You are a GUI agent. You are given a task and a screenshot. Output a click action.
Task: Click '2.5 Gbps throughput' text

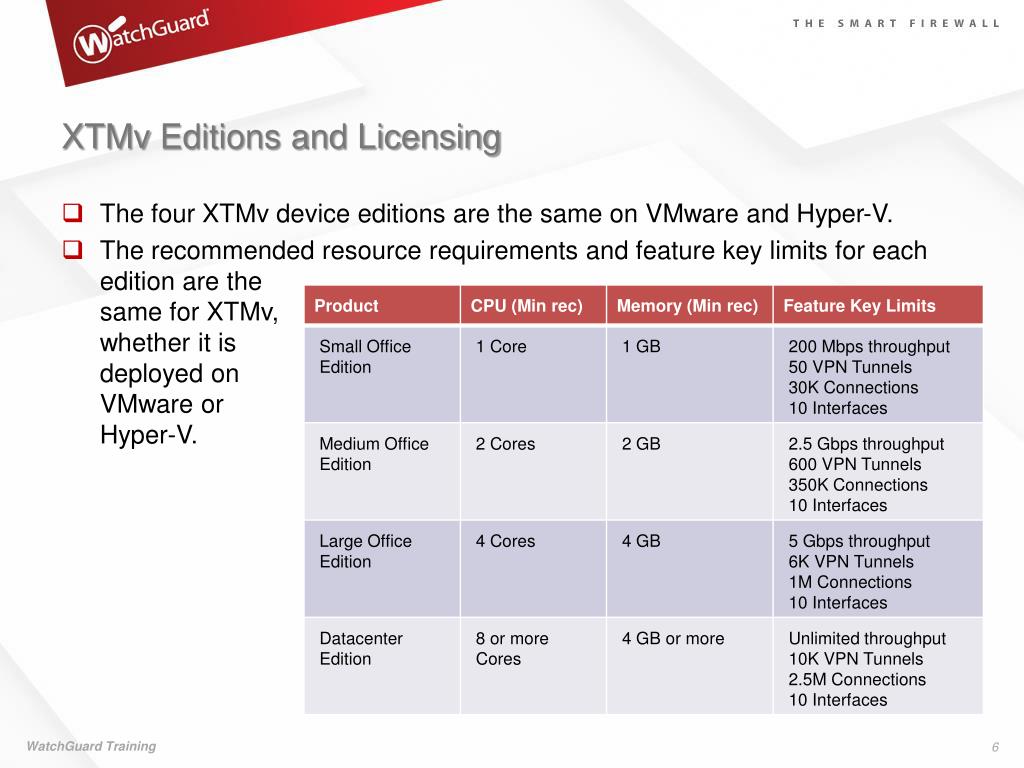point(866,444)
